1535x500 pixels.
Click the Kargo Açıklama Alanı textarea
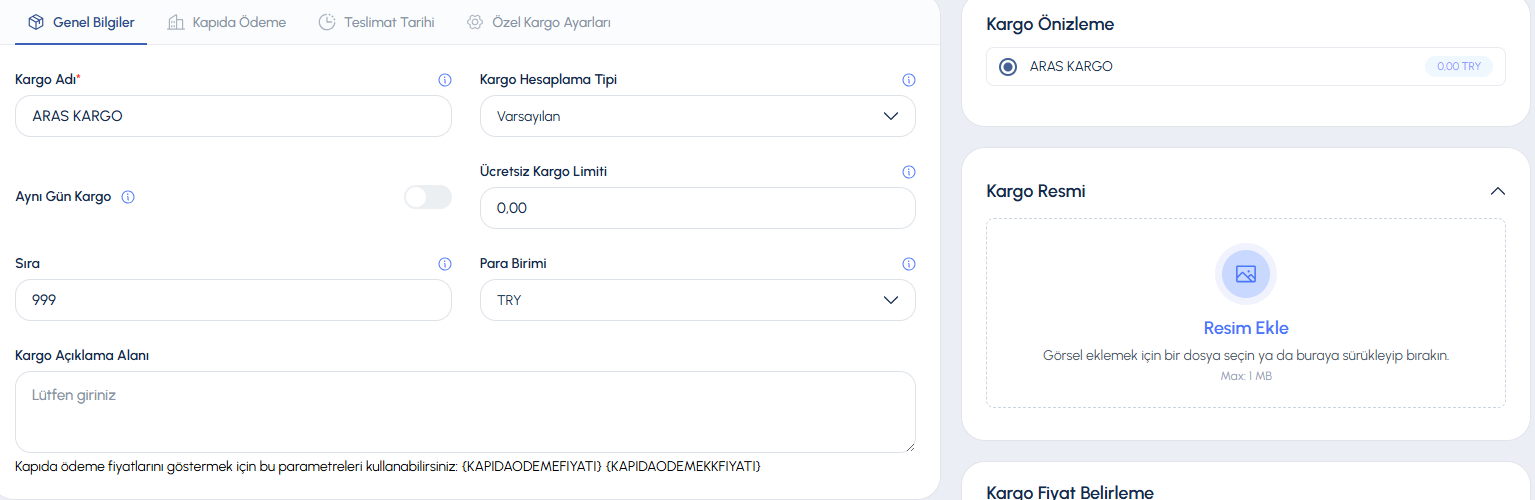[465, 412]
